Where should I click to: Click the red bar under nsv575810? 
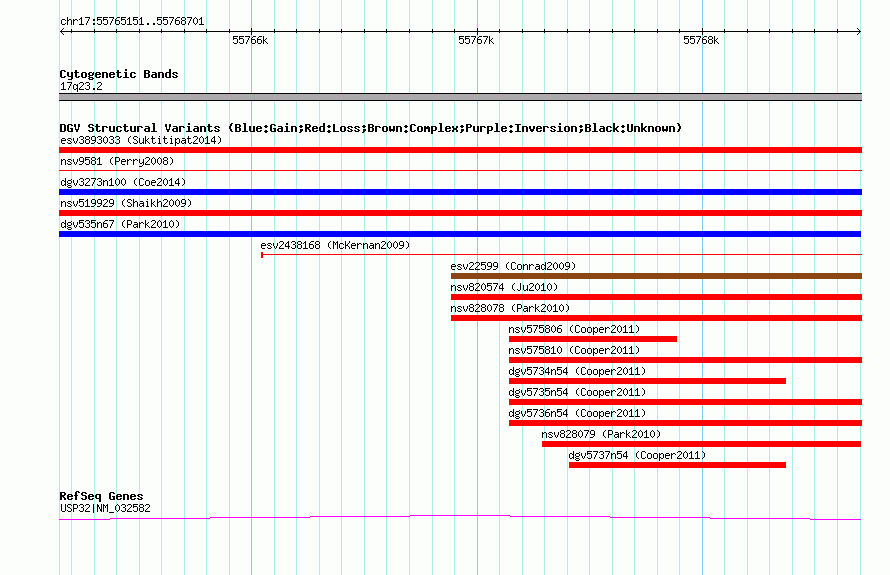[685, 360]
